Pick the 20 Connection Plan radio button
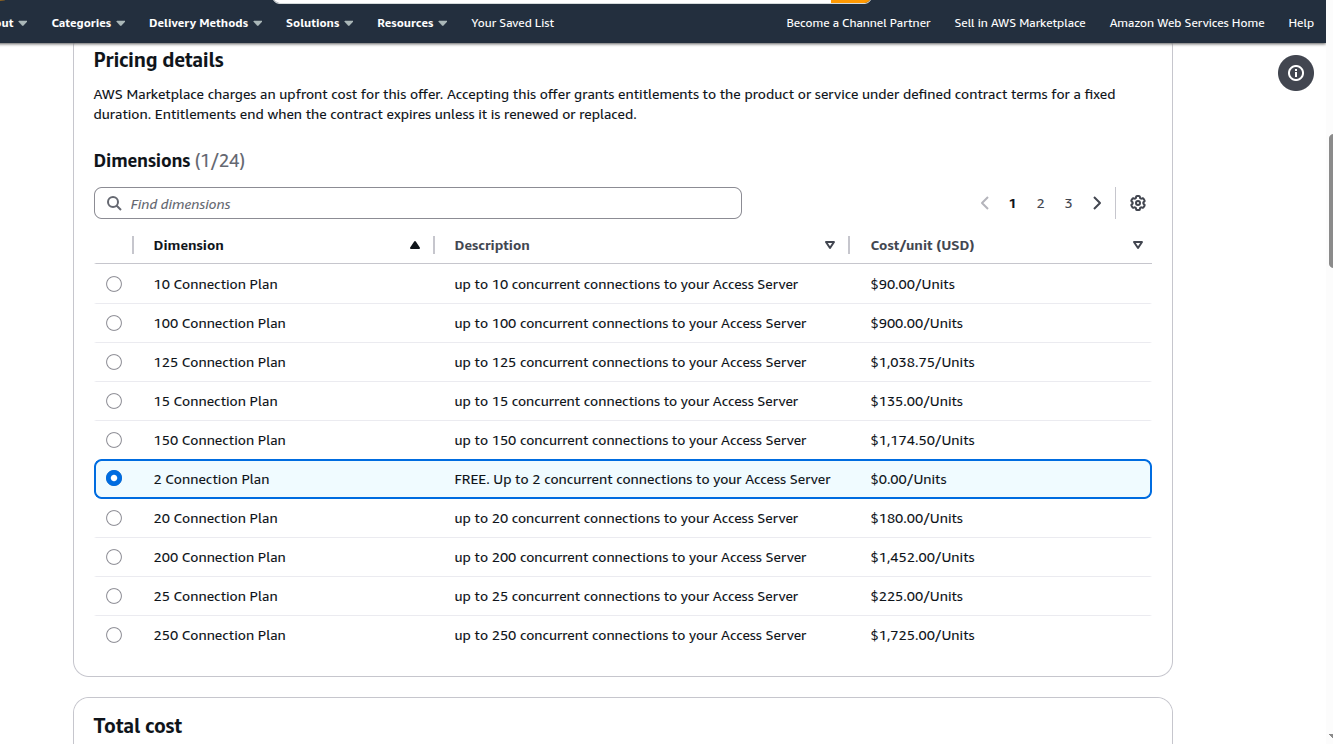 point(114,518)
